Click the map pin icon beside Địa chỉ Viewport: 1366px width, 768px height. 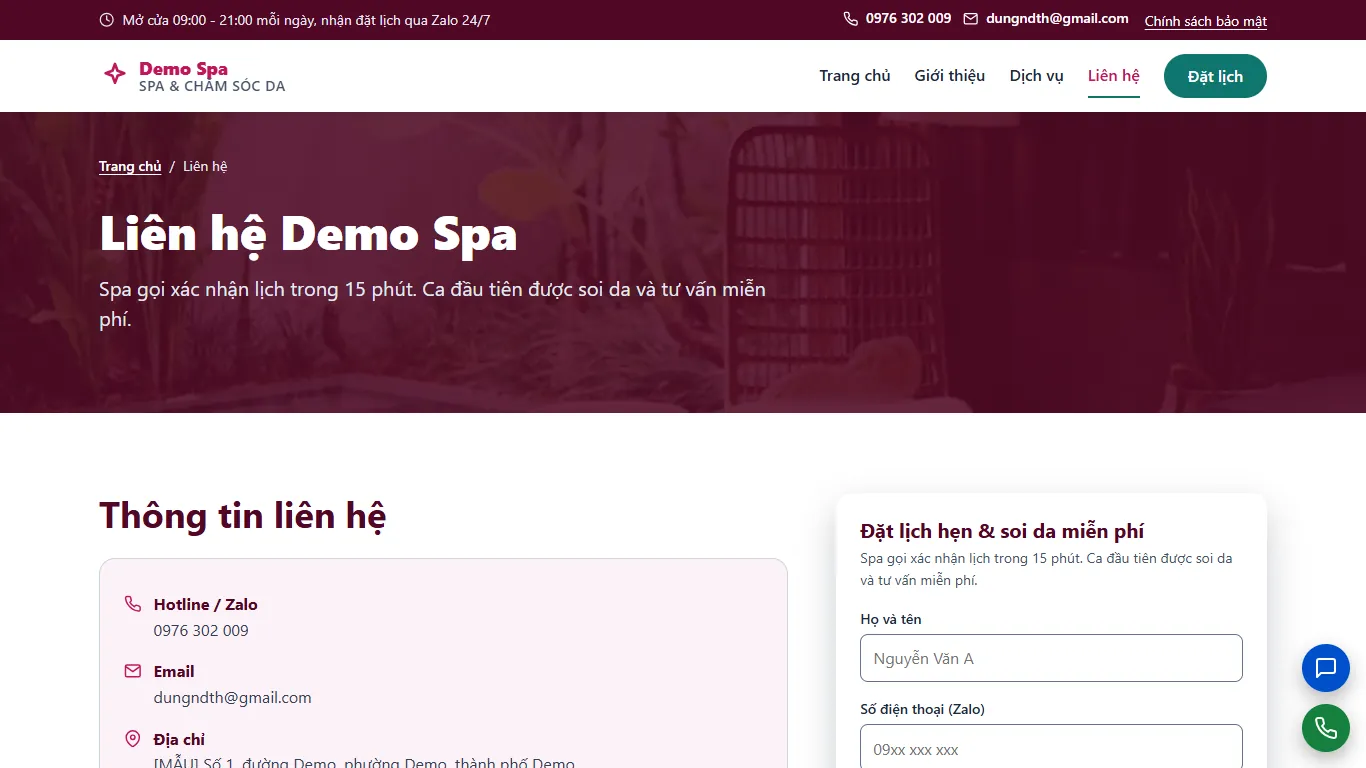pos(133,739)
